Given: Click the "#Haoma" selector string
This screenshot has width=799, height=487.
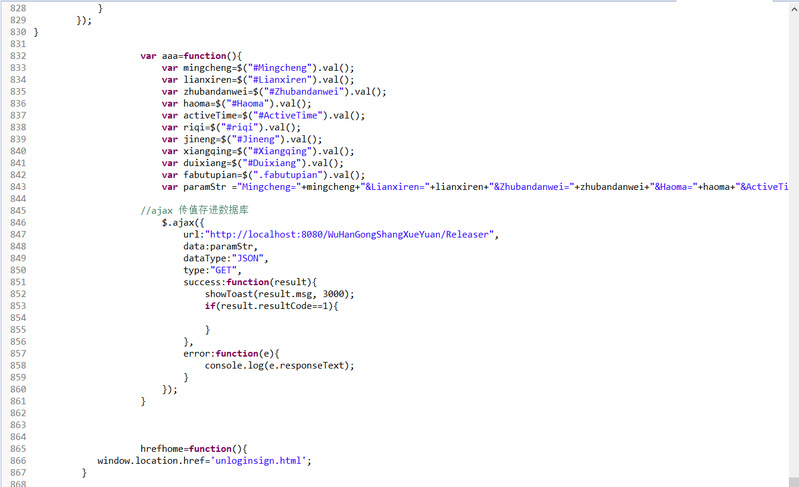Looking at the screenshot, I should 247,103.
